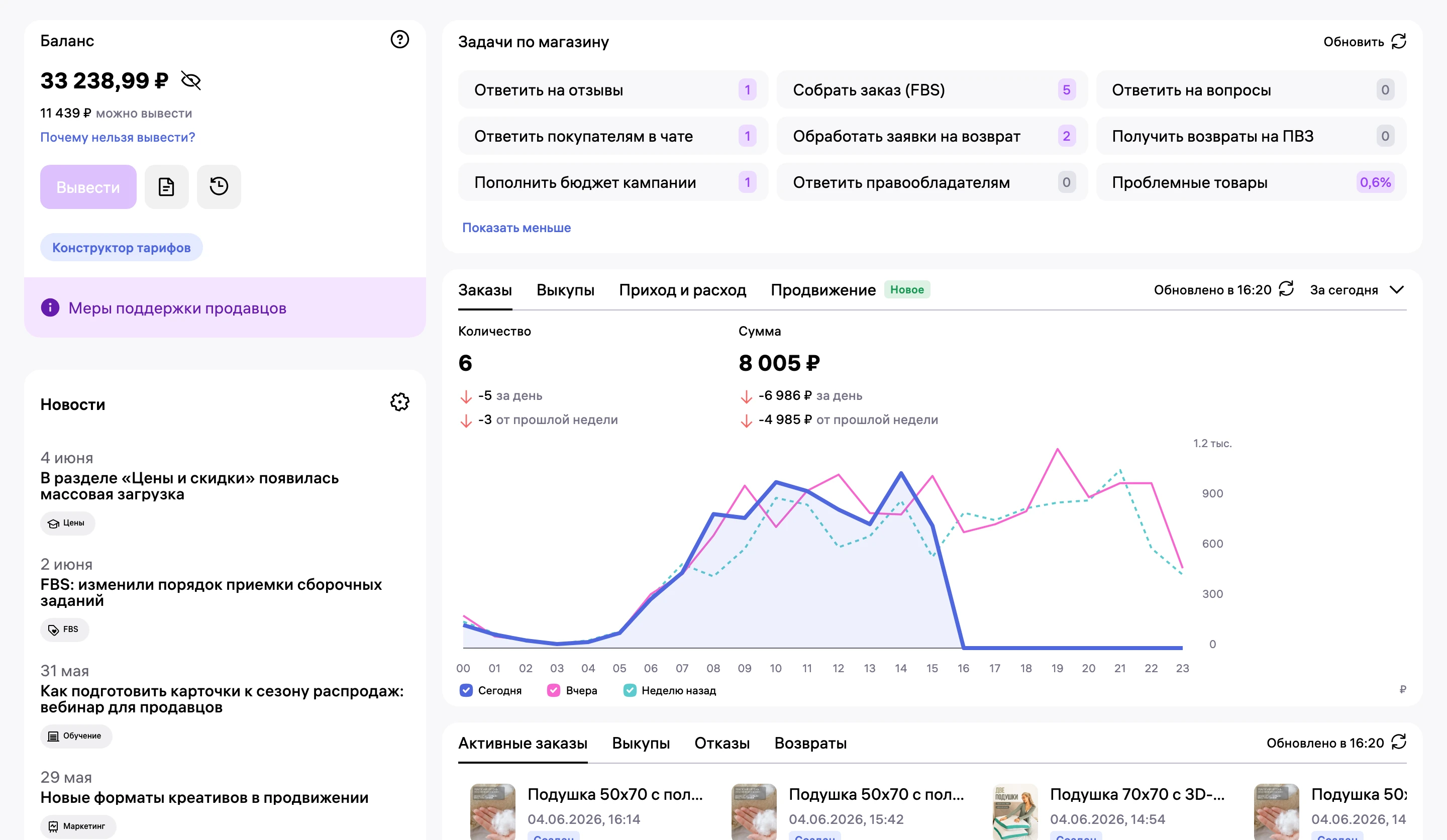
Task: Refresh orders chart updated at 16:20
Action: 1286,289
